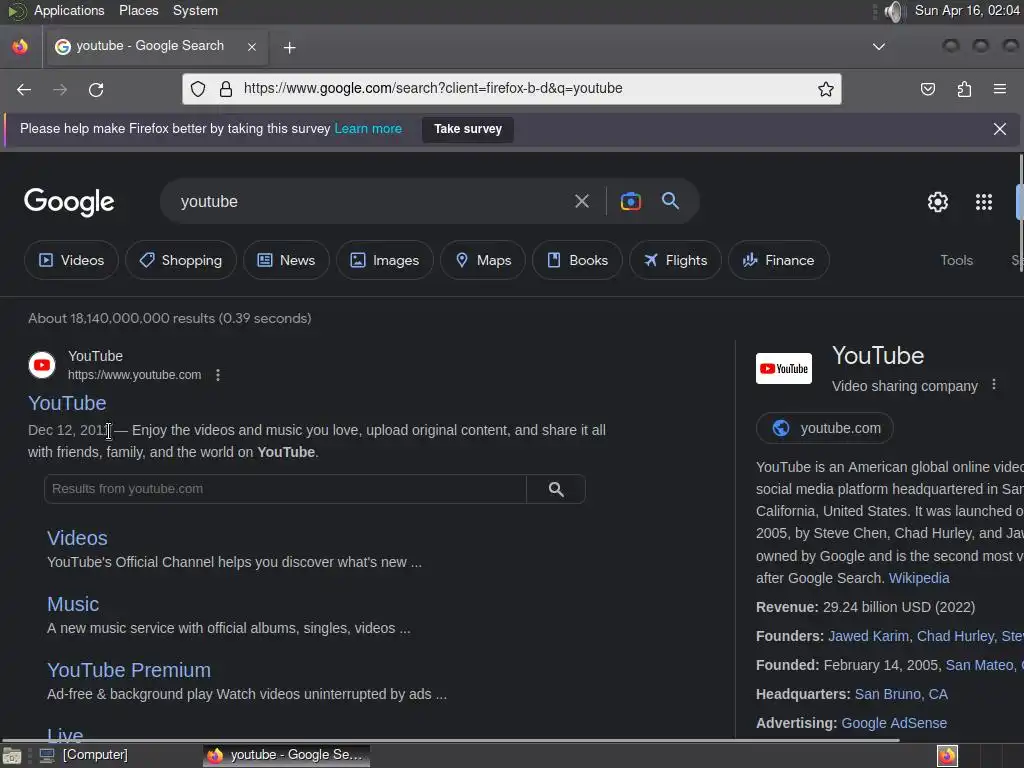Focus the Google search input field

tap(372, 201)
